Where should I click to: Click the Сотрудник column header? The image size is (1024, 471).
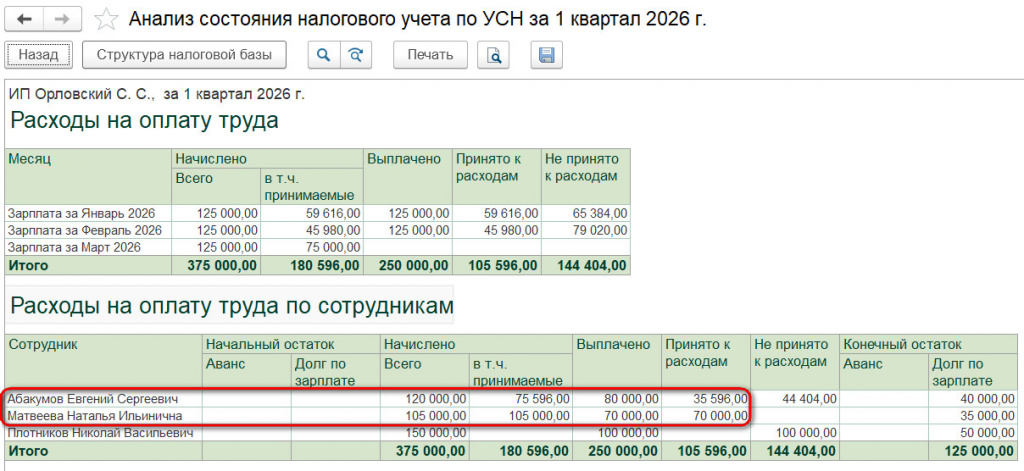pos(104,363)
